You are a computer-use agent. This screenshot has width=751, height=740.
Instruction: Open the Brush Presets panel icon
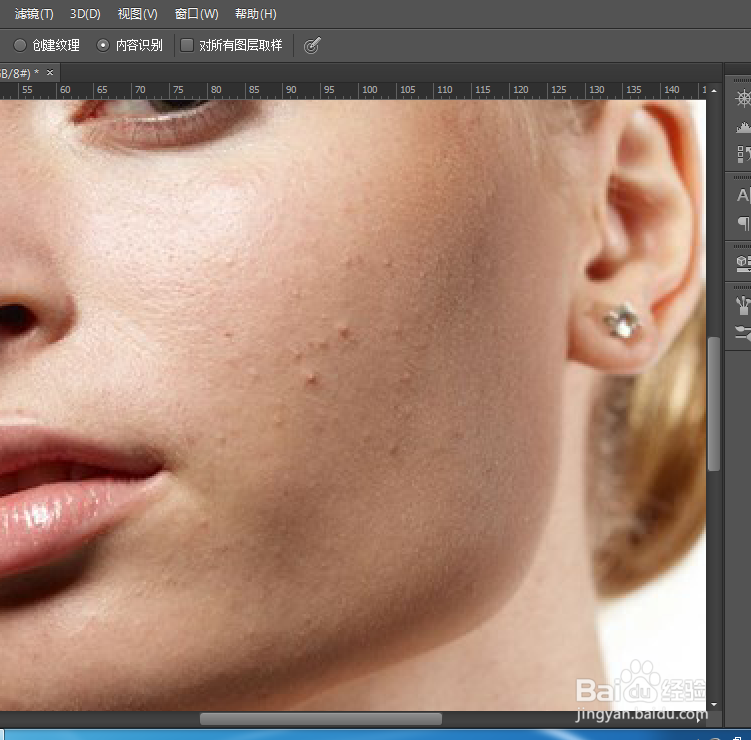(743, 305)
